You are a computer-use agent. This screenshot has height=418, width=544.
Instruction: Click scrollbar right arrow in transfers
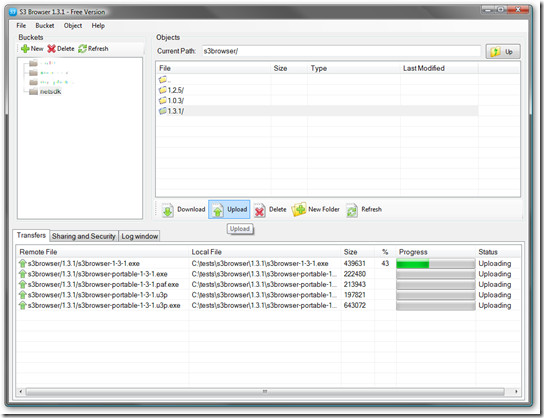pos(516,392)
